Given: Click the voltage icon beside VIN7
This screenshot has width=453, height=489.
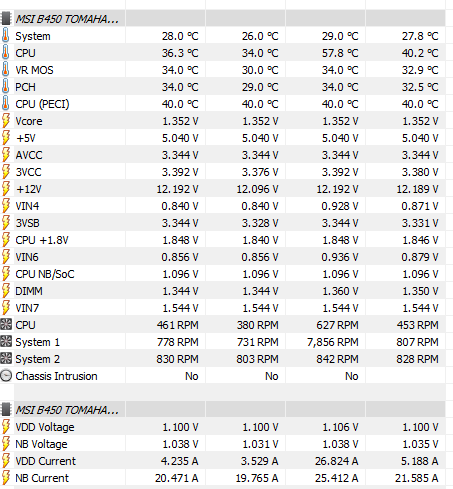Looking at the screenshot, I should [x=6, y=308].
